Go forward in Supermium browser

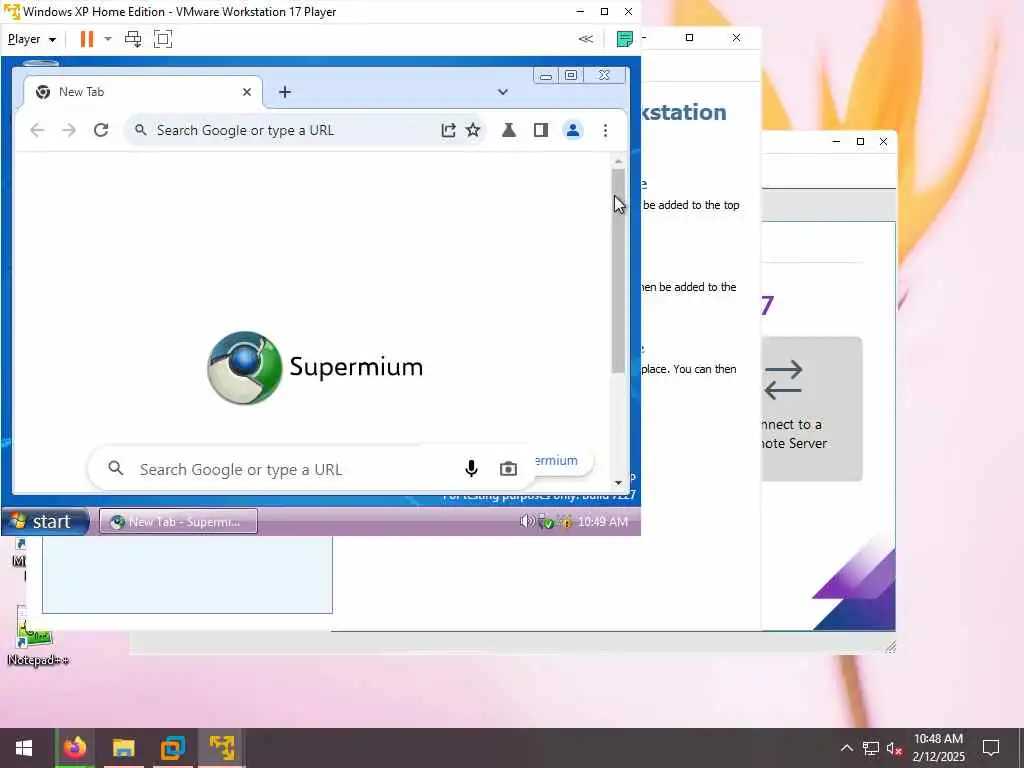pos(69,130)
